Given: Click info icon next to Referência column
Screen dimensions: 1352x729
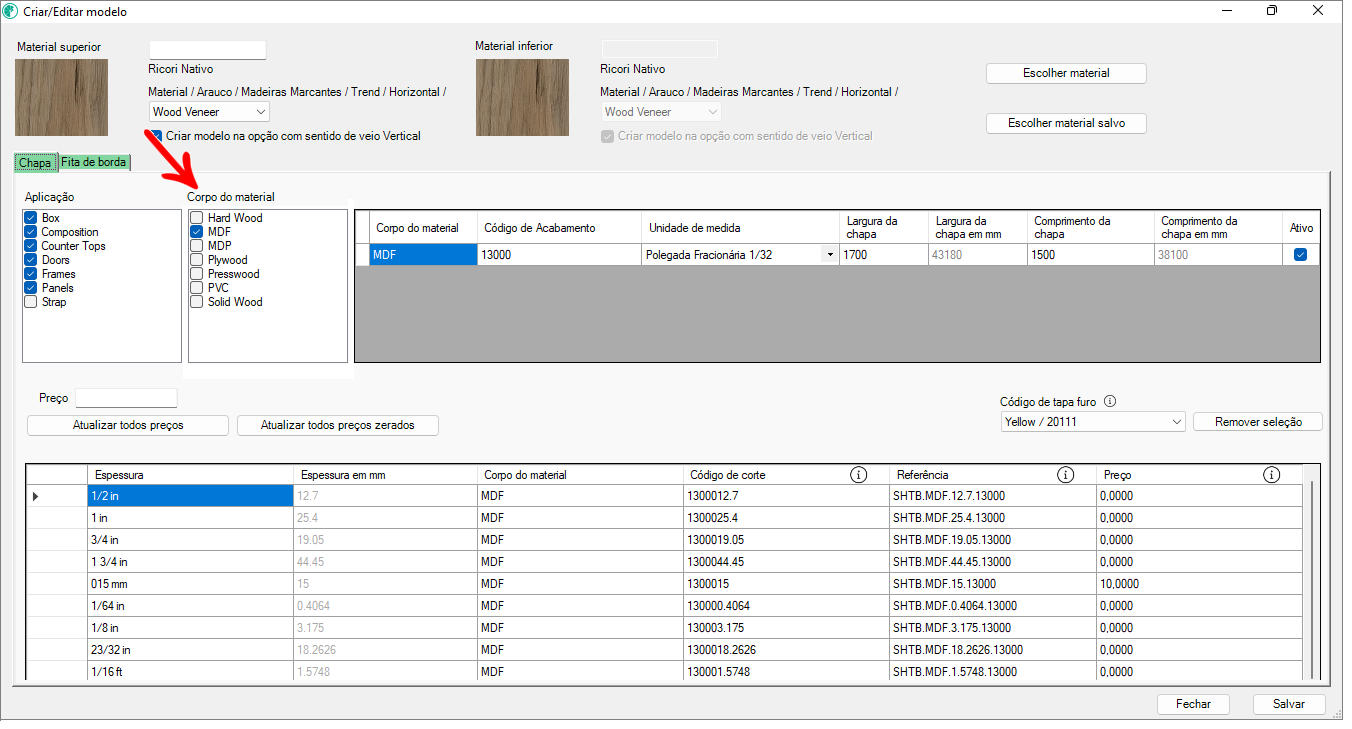Looking at the screenshot, I should coord(1065,475).
